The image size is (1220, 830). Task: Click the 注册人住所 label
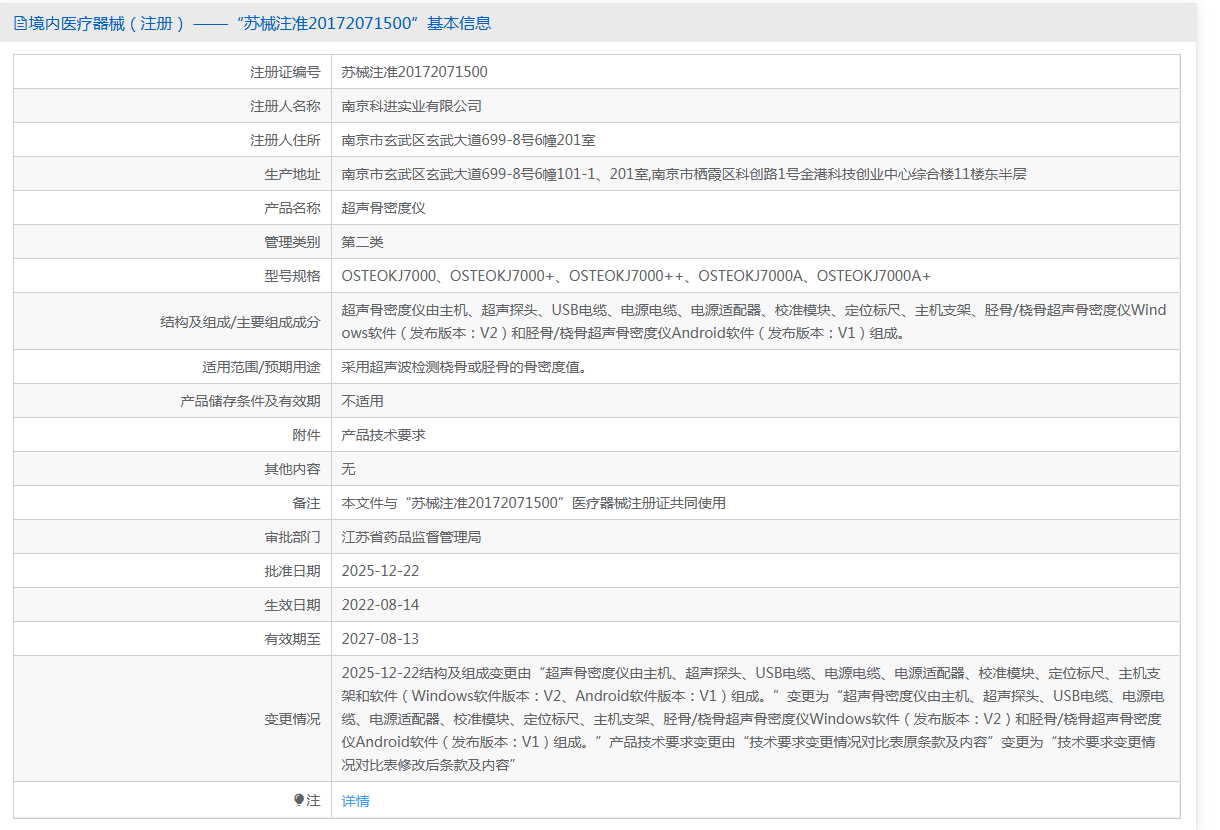pos(285,140)
